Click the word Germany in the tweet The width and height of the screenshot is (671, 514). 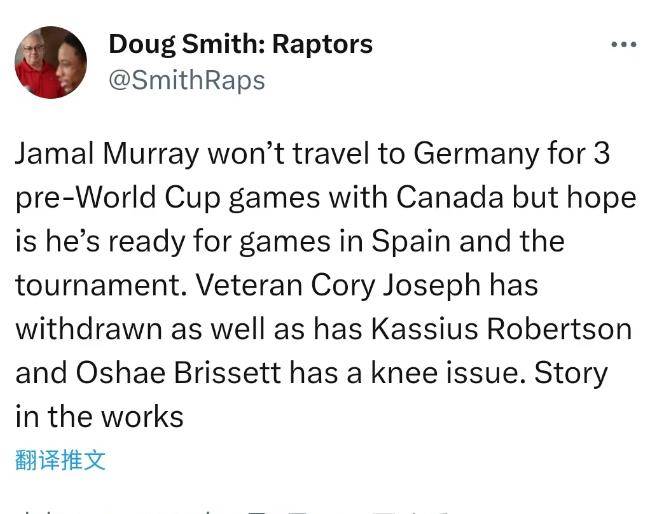click(480, 154)
